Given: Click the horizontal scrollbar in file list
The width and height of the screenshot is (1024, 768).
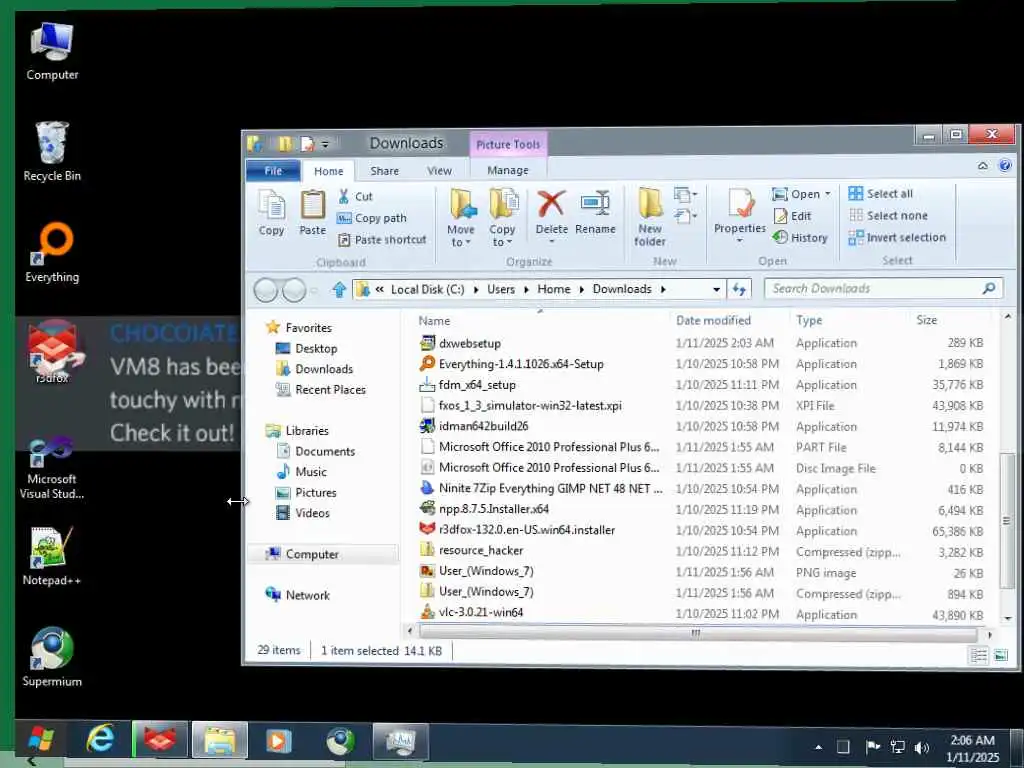Looking at the screenshot, I should [697, 633].
